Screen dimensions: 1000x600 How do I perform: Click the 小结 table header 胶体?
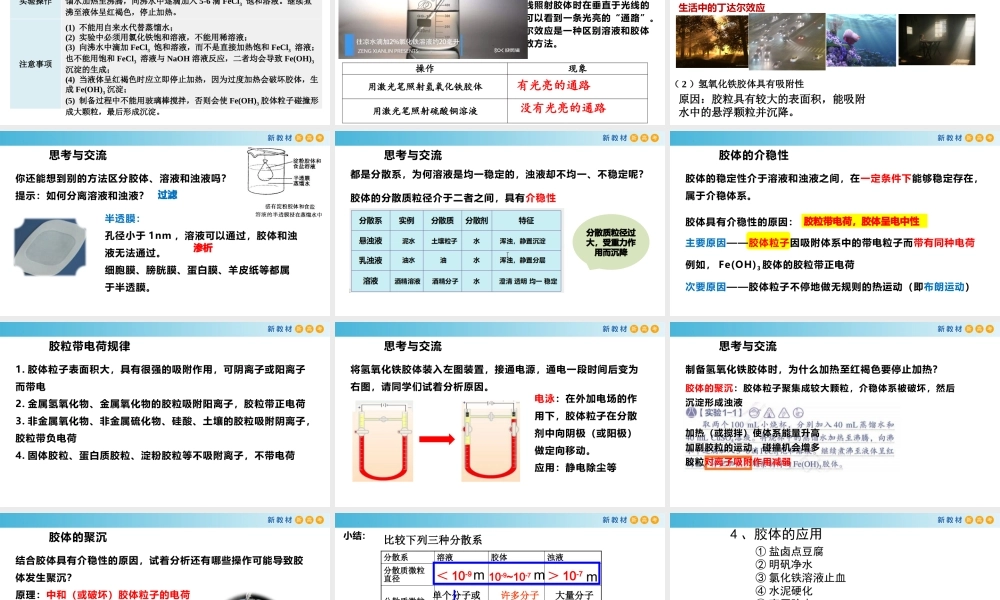coord(516,557)
